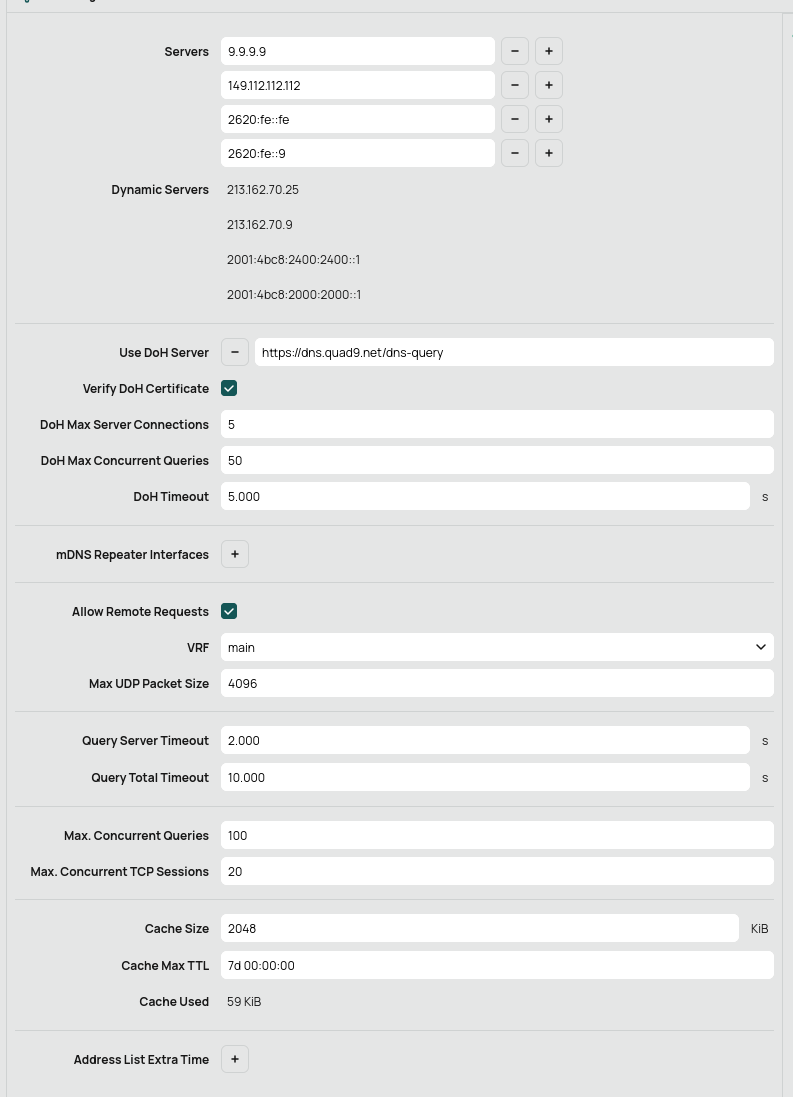Open the VRF dropdown
The image size is (793, 1097).
tap(497, 647)
